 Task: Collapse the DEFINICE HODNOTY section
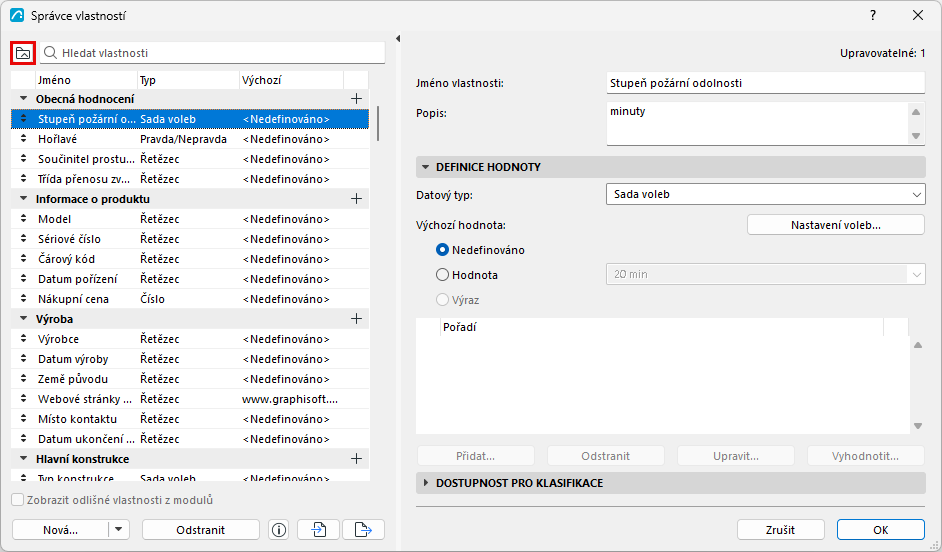(425, 167)
